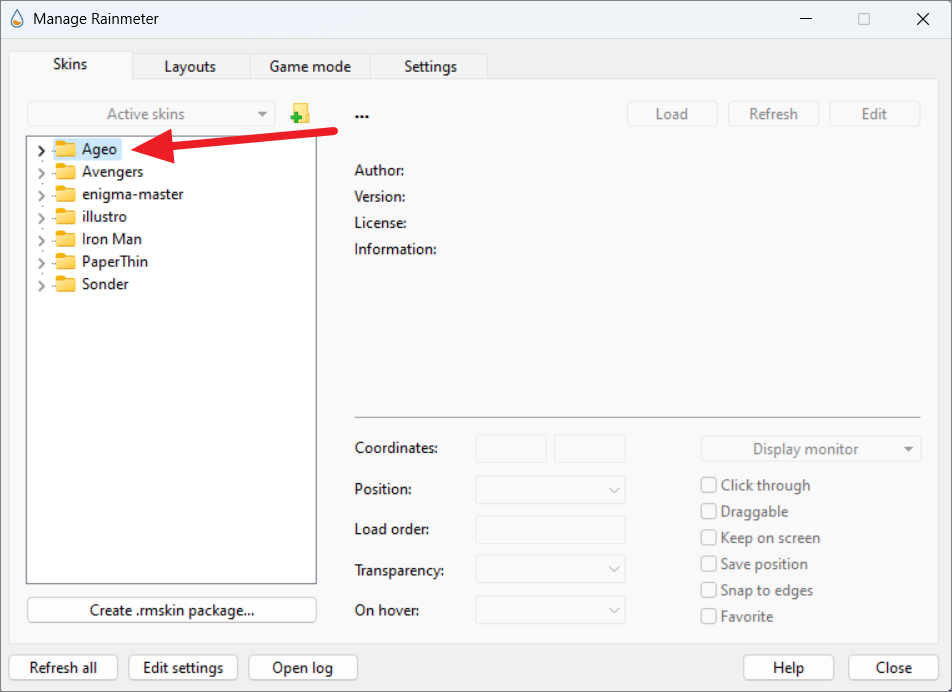952x692 pixels.
Task: Expand the Avengers tree node
Action: 41,173
